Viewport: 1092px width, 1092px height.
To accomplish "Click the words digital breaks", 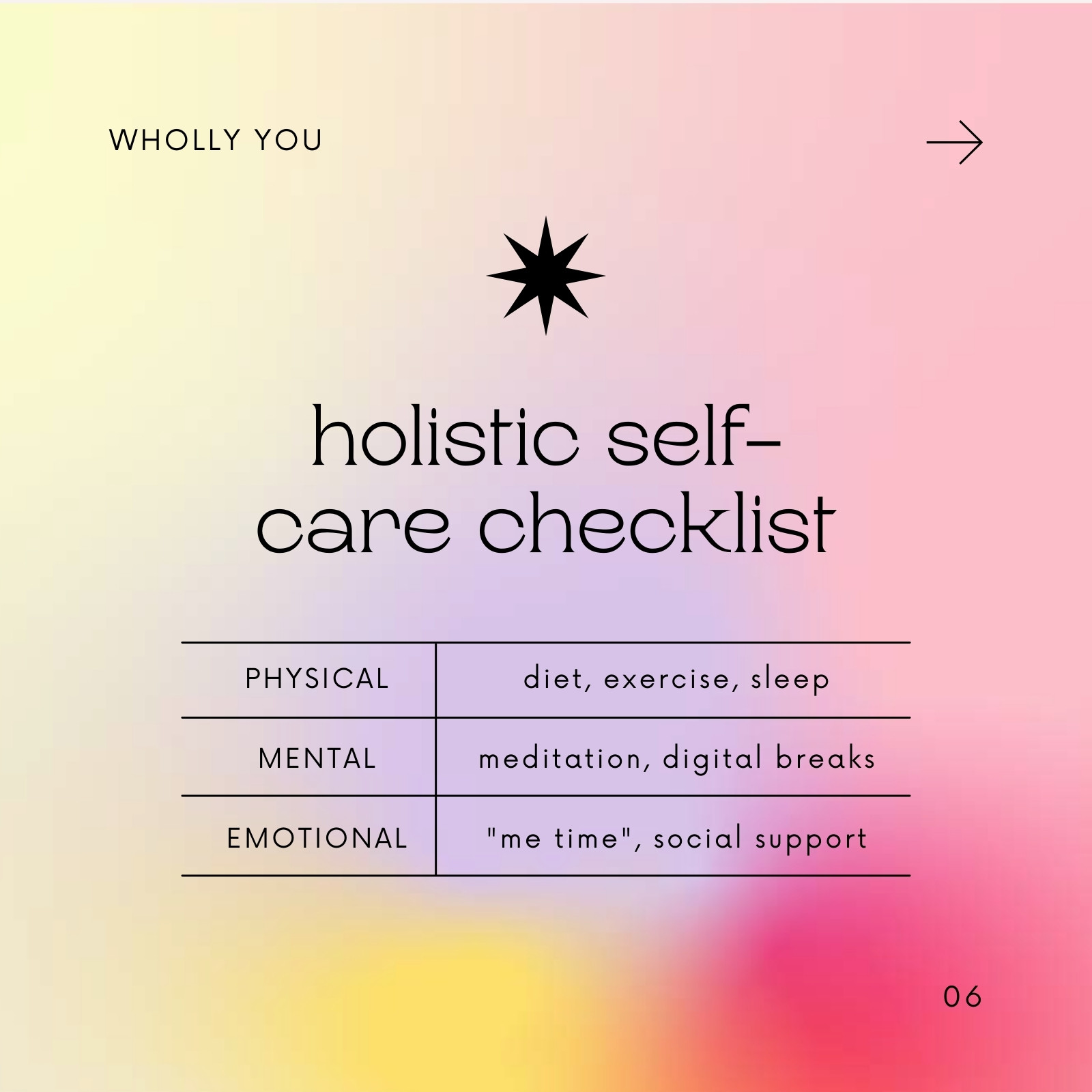I will (769, 759).
